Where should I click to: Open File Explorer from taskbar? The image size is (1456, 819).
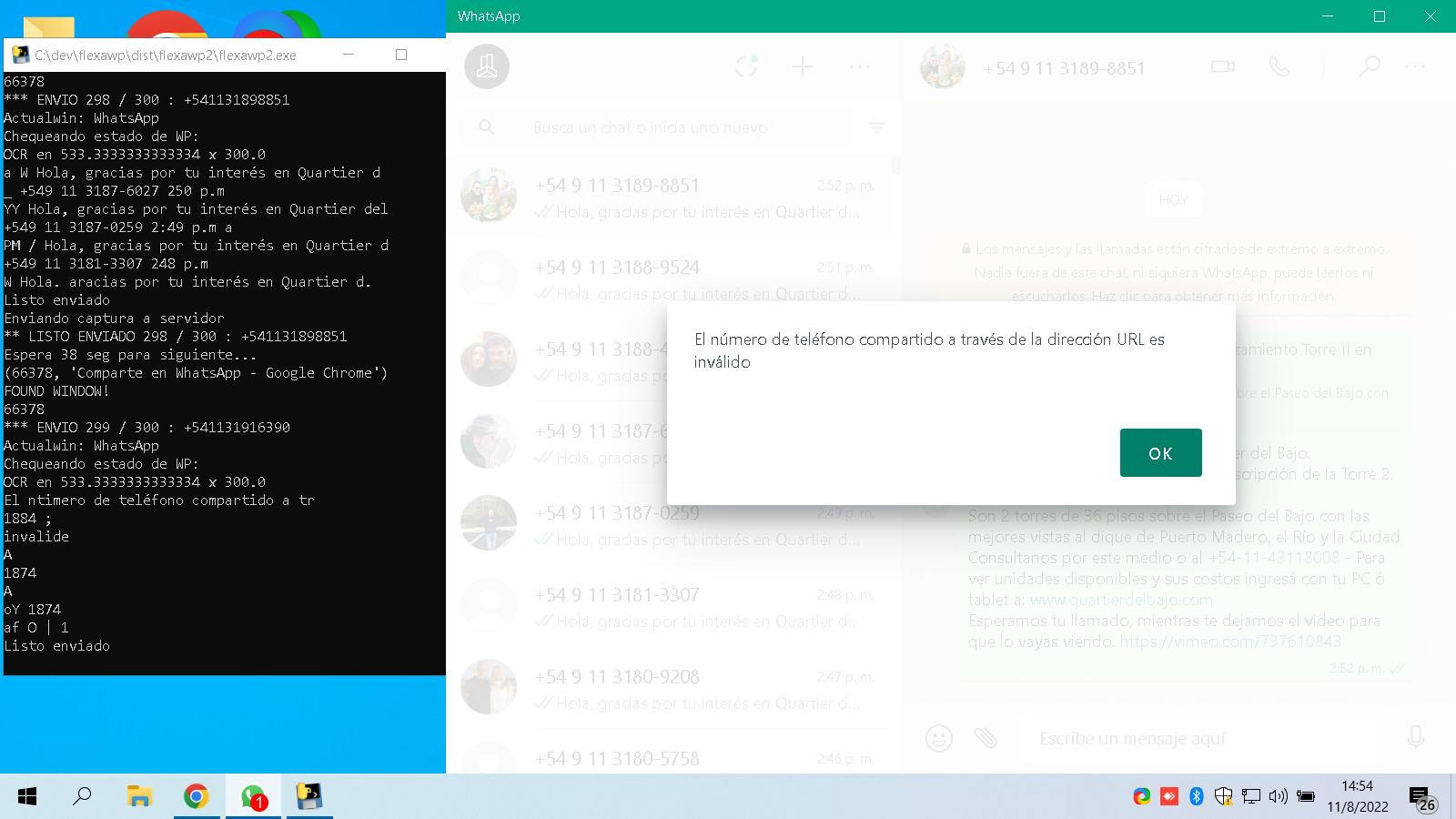coord(139,797)
